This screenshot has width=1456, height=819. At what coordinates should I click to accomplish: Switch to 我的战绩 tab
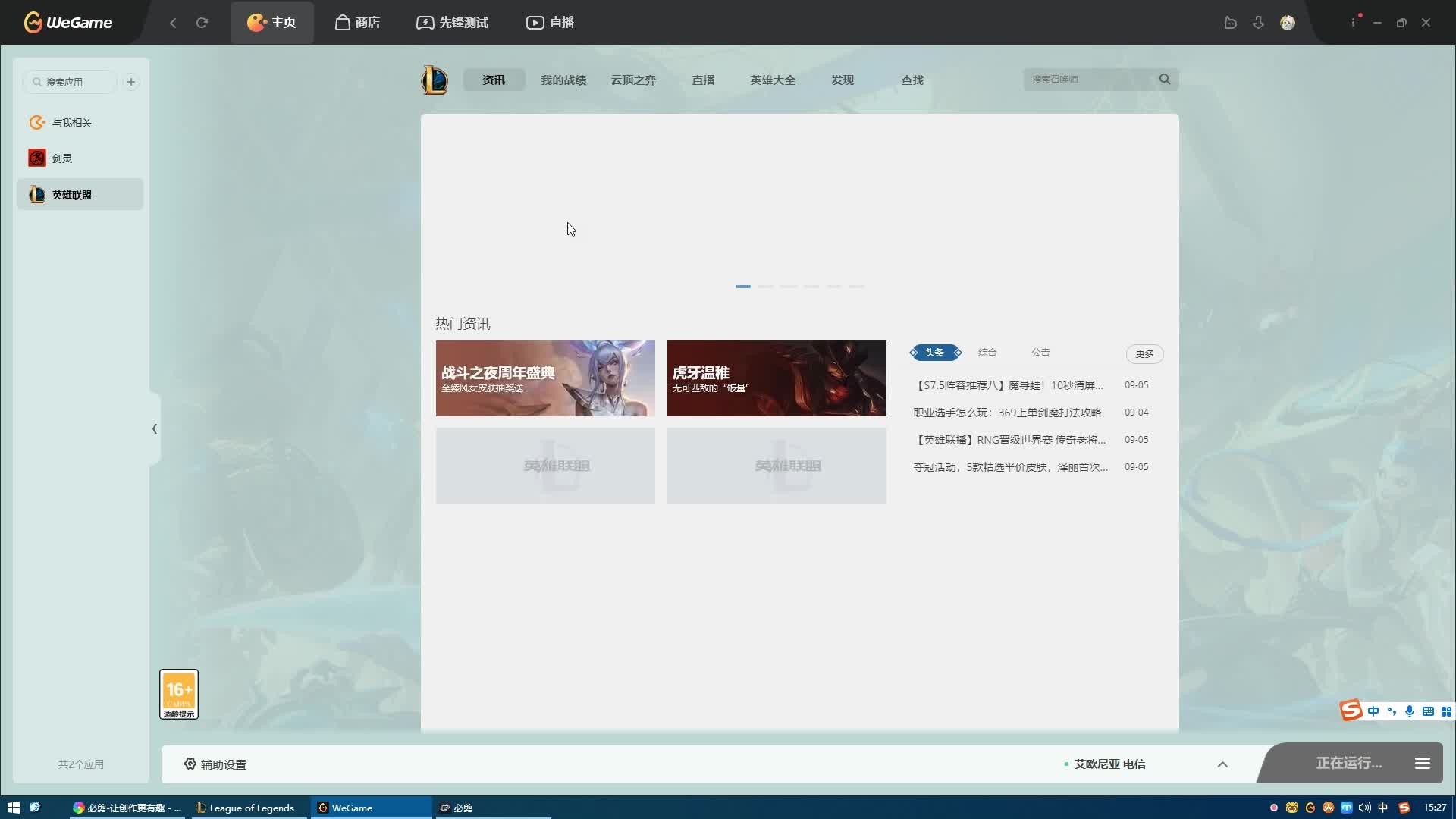[x=563, y=80]
